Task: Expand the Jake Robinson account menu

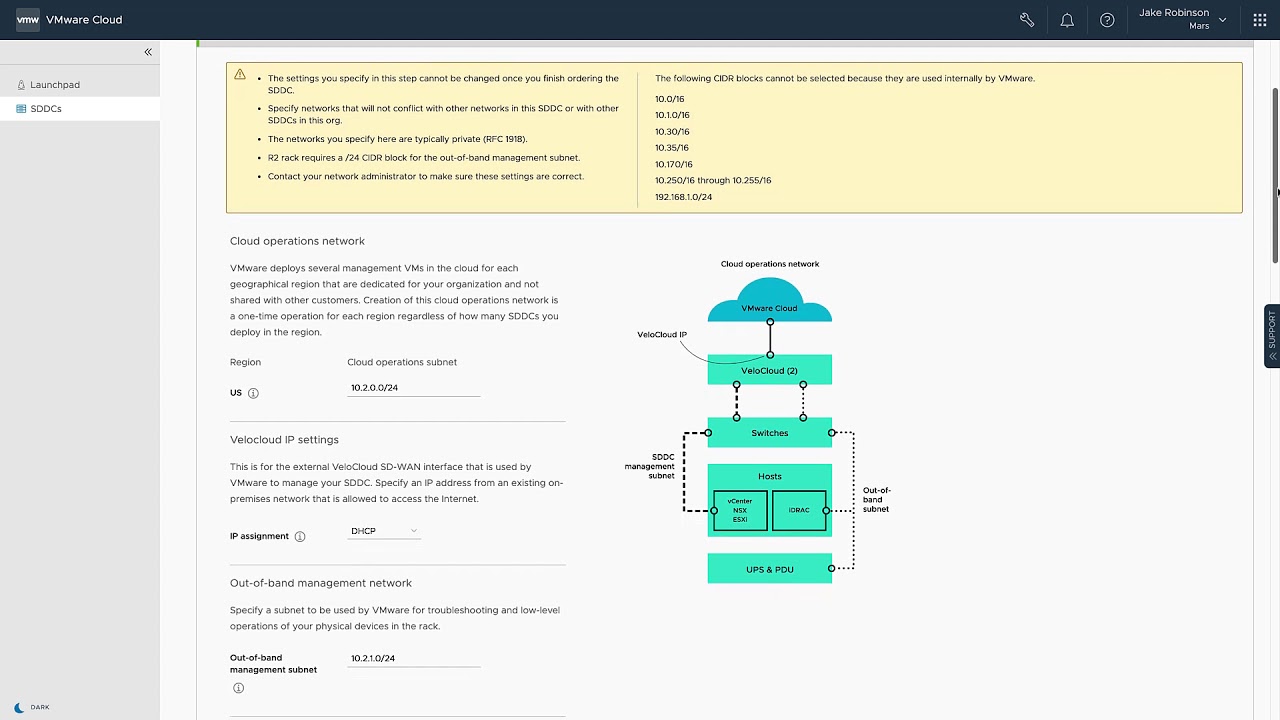Action: 1182,19
